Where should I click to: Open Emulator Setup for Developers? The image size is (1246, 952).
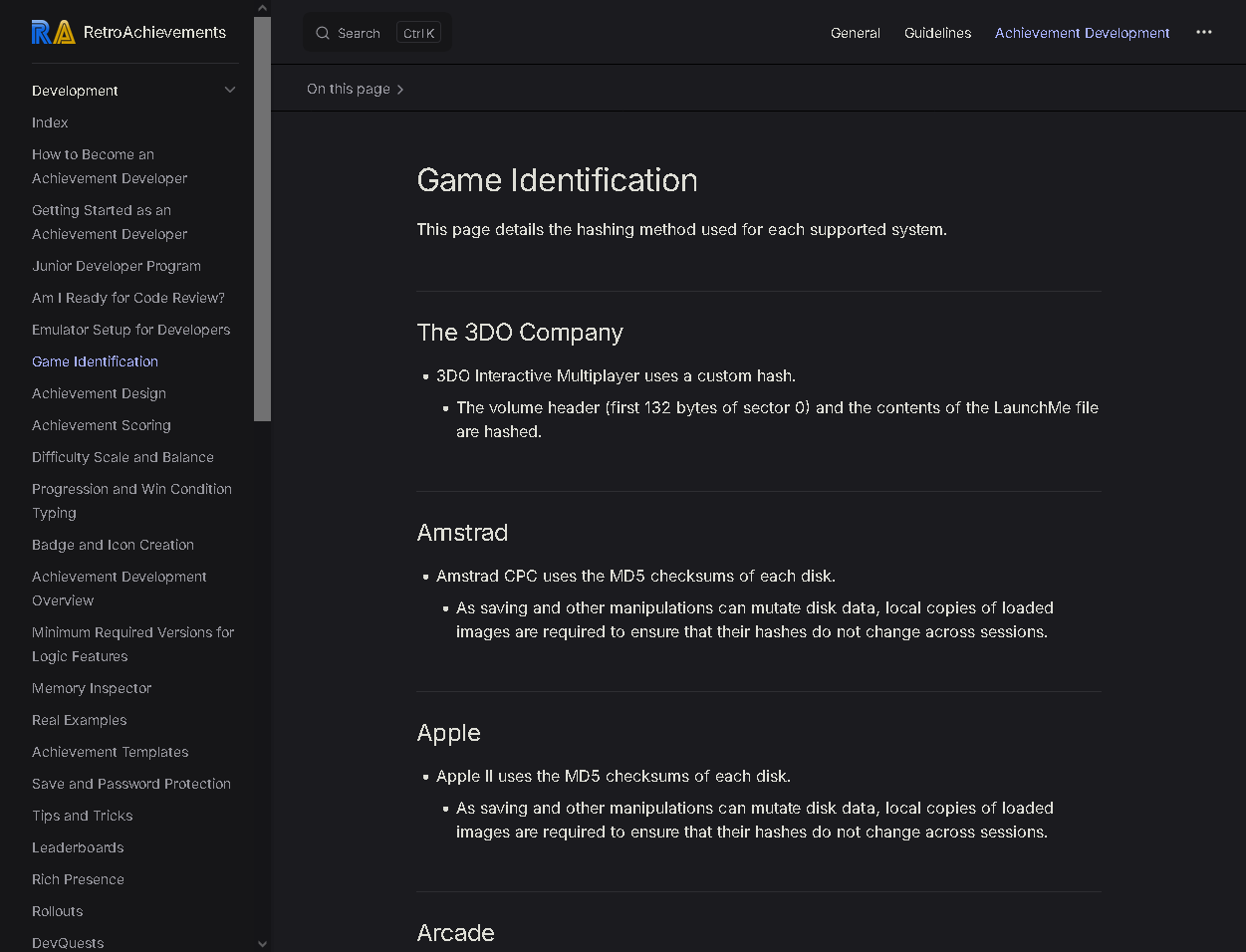[x=130, y=330]
